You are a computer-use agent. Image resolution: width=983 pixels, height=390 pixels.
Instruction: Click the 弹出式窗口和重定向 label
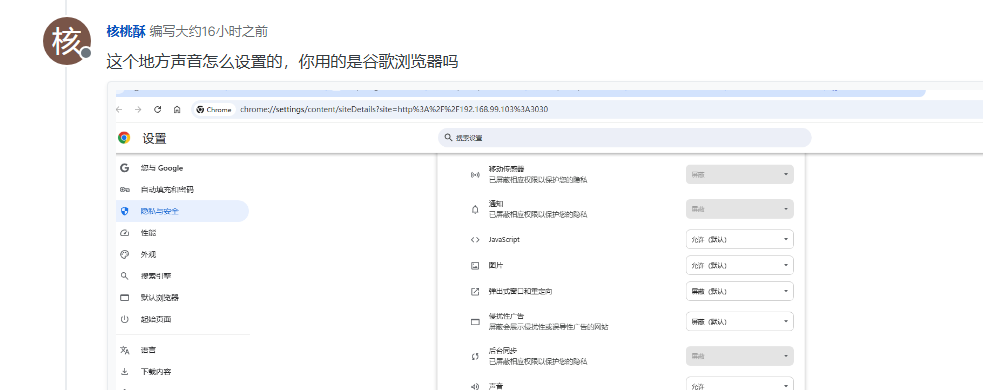coord(520,292)
